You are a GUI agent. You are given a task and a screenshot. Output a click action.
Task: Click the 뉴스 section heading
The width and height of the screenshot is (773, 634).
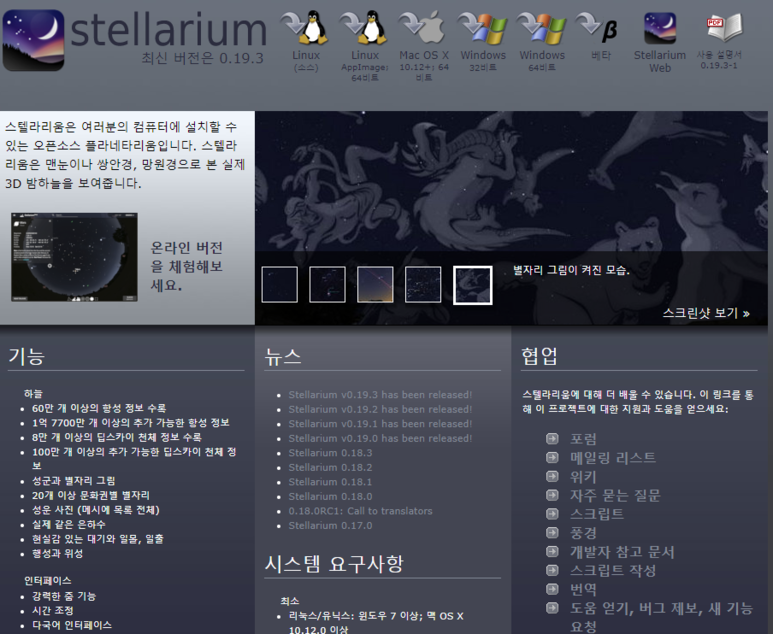282,356
